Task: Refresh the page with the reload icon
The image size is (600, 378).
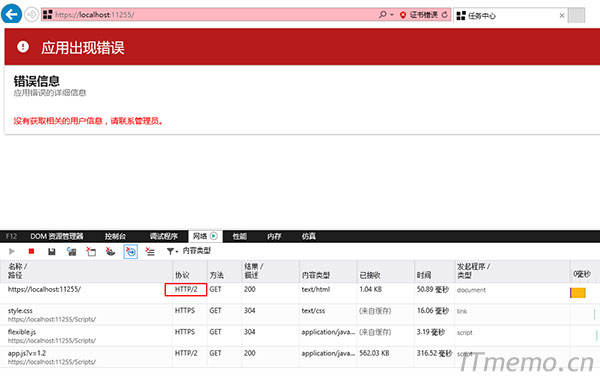Action: click(x=445, y=15)
